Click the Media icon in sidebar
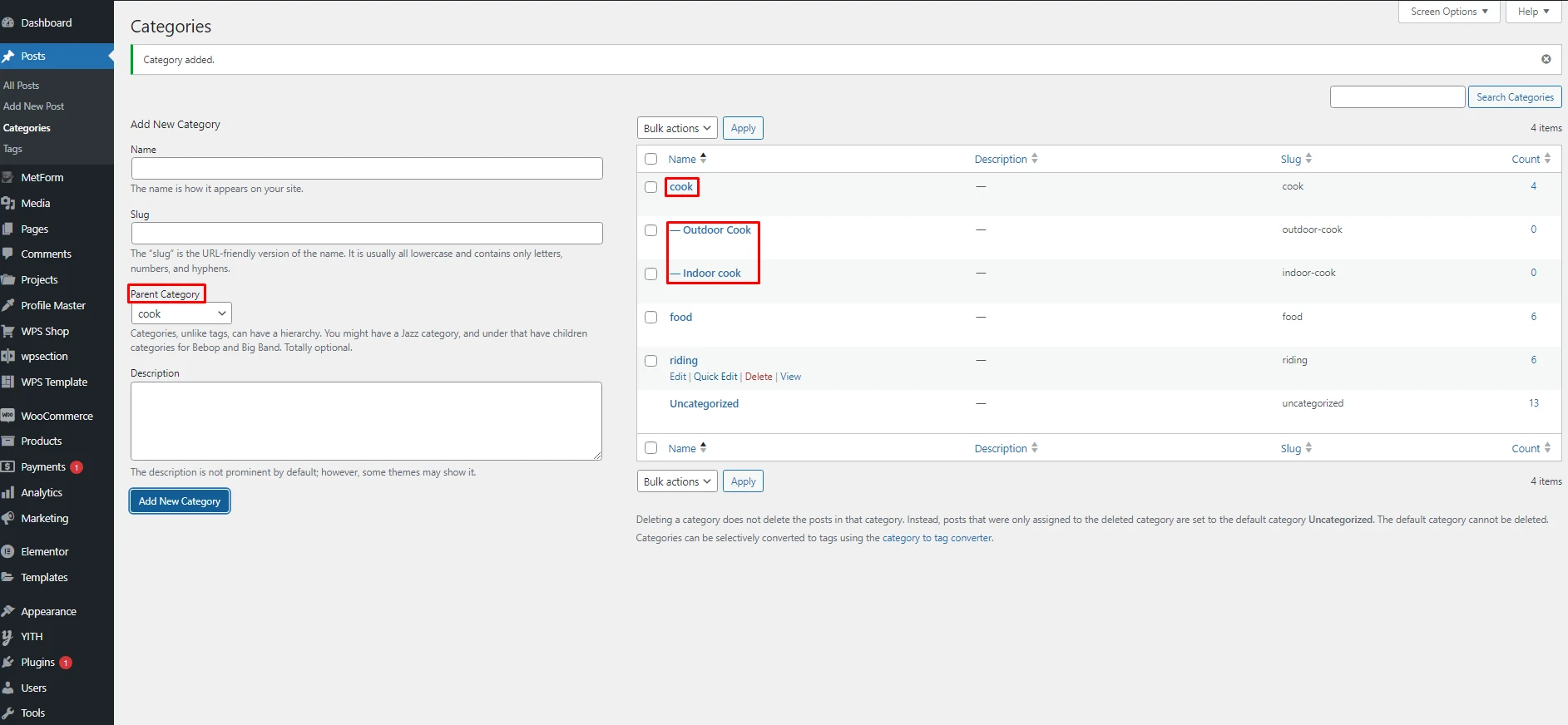 [8, 203]
